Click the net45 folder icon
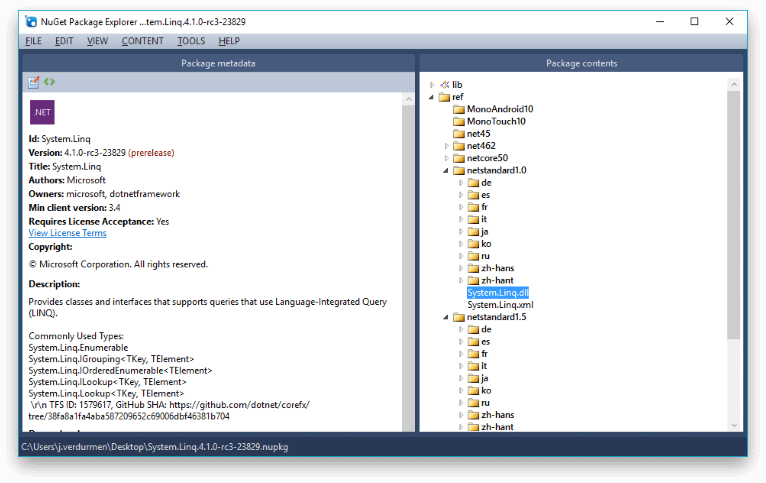This screenshot has width=766, height=483. tap(459, 134)
